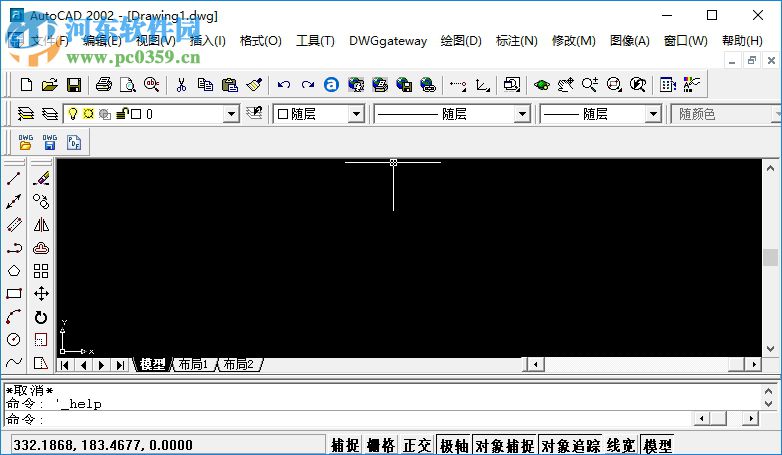Redo the last undone action
782x455 pixels.
click(x=308, y=85)
